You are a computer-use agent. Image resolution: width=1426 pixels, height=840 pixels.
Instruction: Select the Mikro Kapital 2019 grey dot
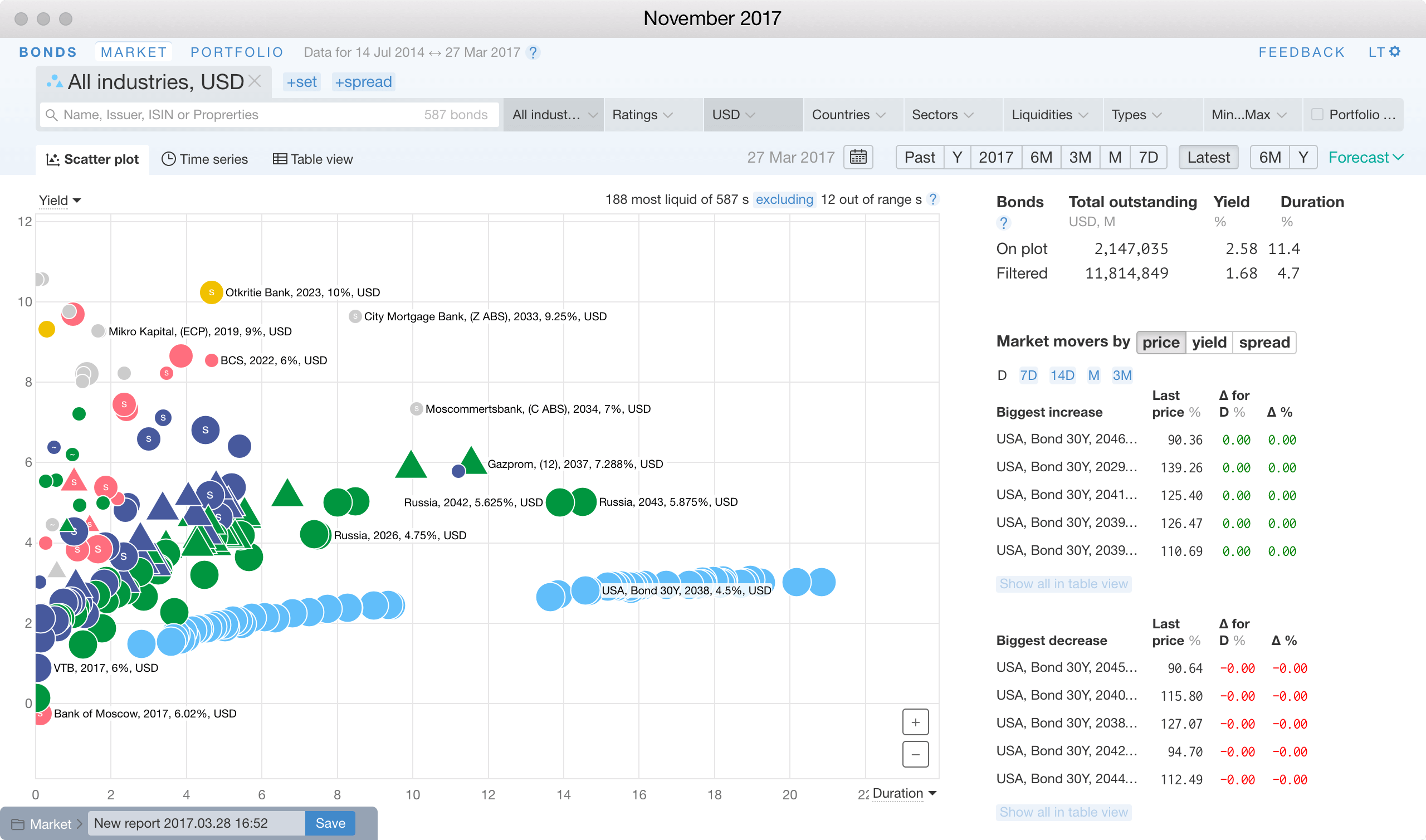click(x=98, y=331)
